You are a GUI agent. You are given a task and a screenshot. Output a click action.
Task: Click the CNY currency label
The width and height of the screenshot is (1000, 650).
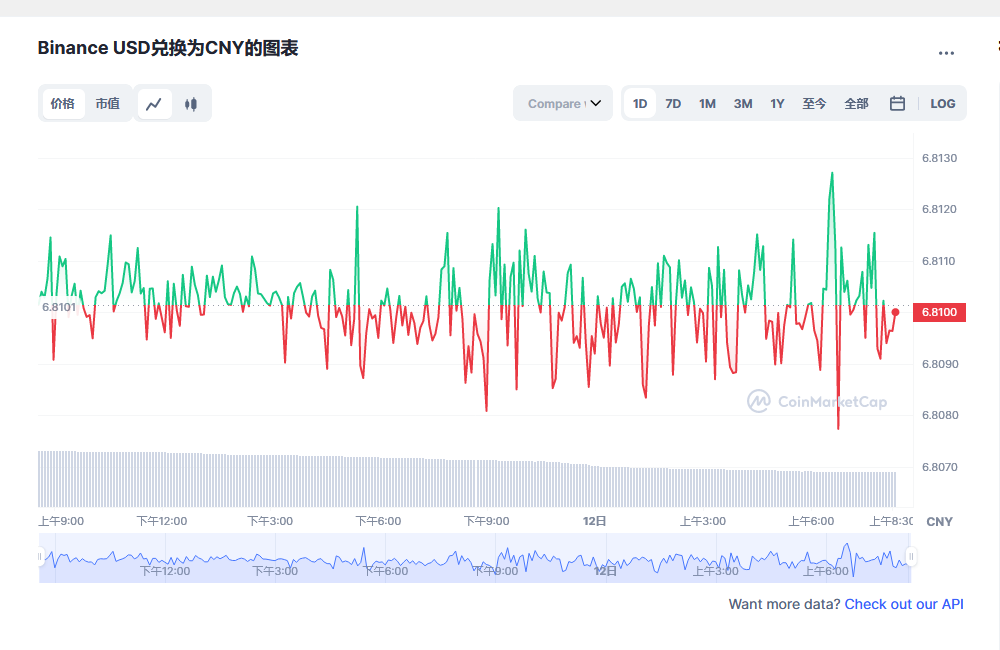coord(939,522)
